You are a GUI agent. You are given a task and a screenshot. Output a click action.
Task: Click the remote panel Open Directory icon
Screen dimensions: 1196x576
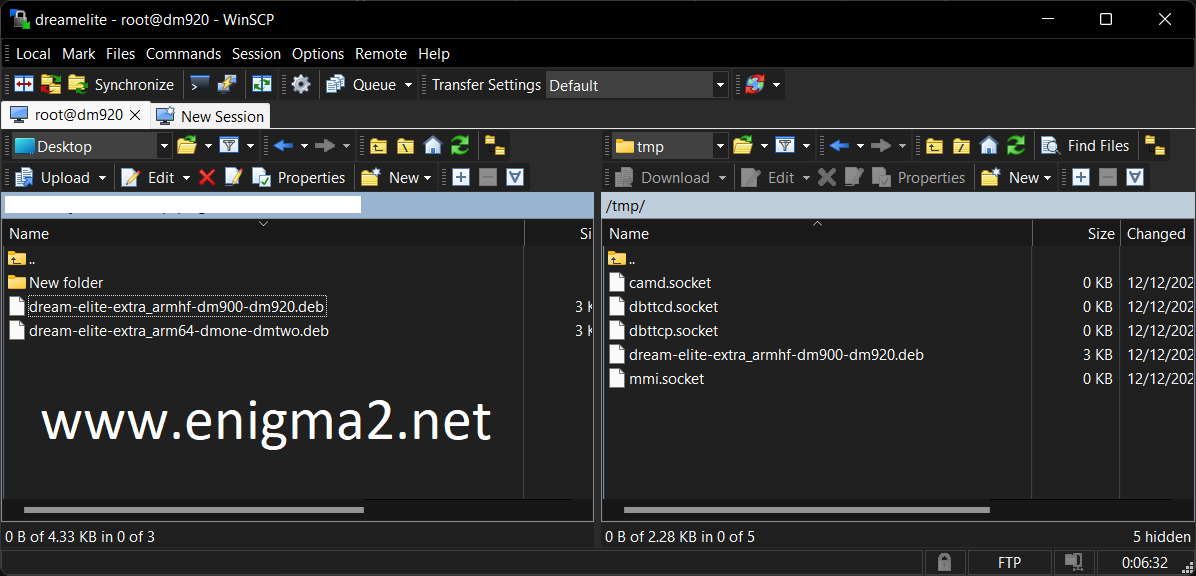743,146
